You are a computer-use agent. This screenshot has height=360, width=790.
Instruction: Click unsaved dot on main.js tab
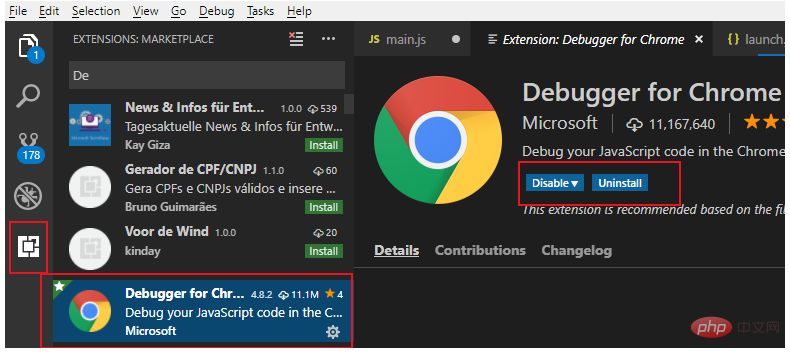click(456, 39)
